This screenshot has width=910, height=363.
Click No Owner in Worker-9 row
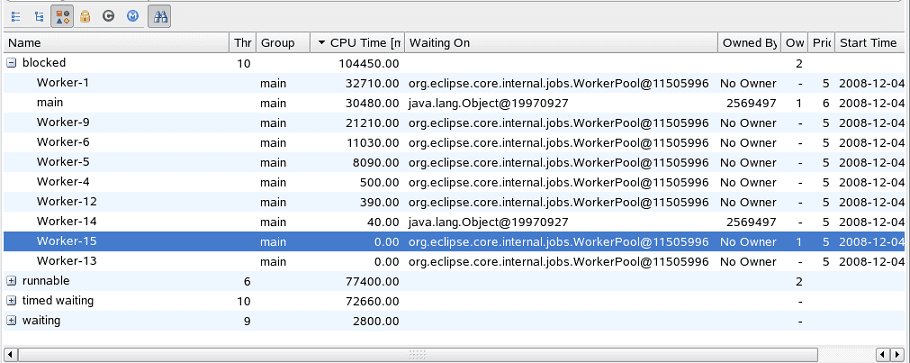point(748,123)
